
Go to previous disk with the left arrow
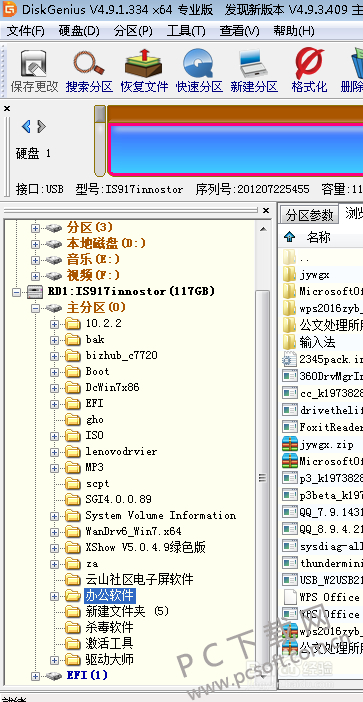(x=26, y=127)
